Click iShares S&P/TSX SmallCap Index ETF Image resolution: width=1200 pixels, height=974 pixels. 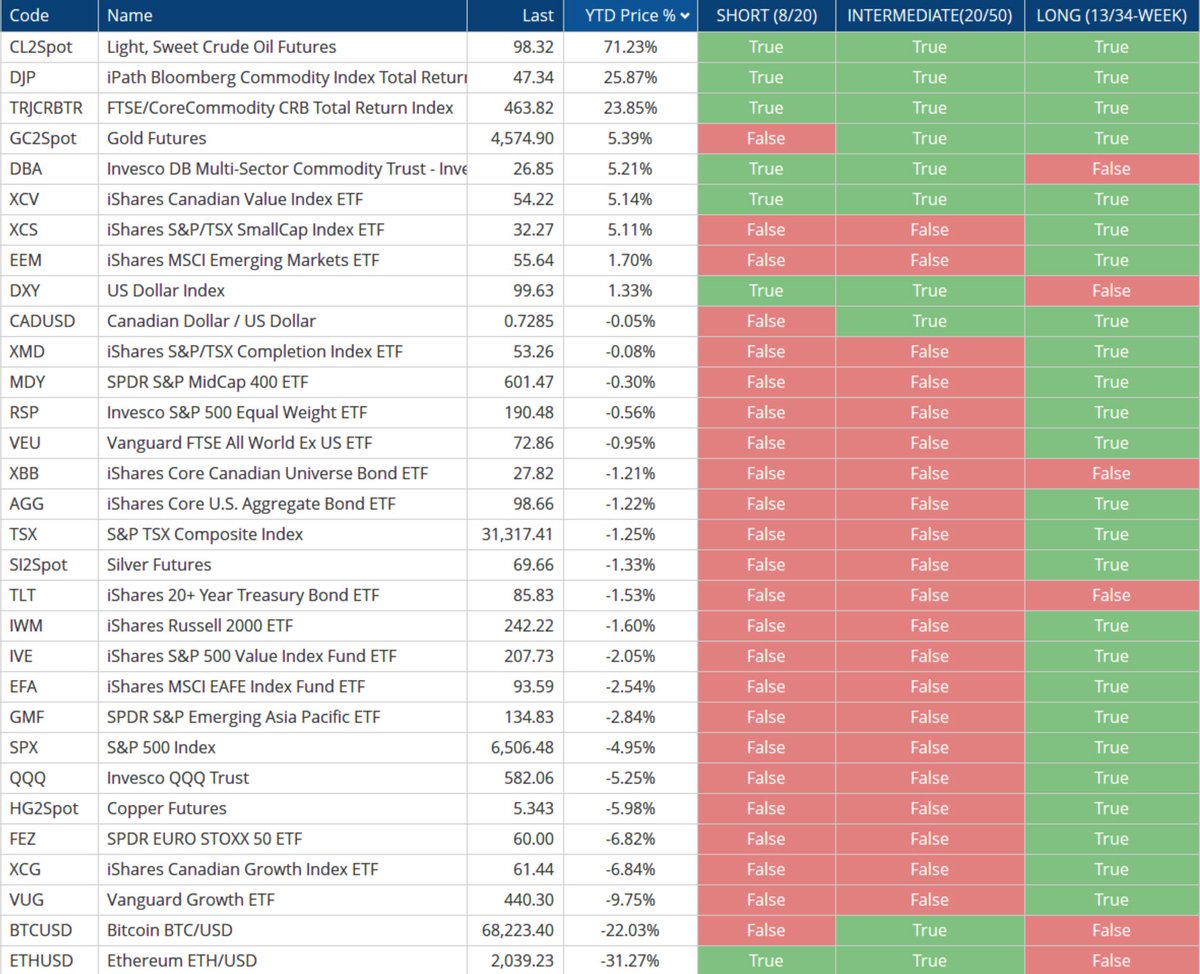(245, 230)
